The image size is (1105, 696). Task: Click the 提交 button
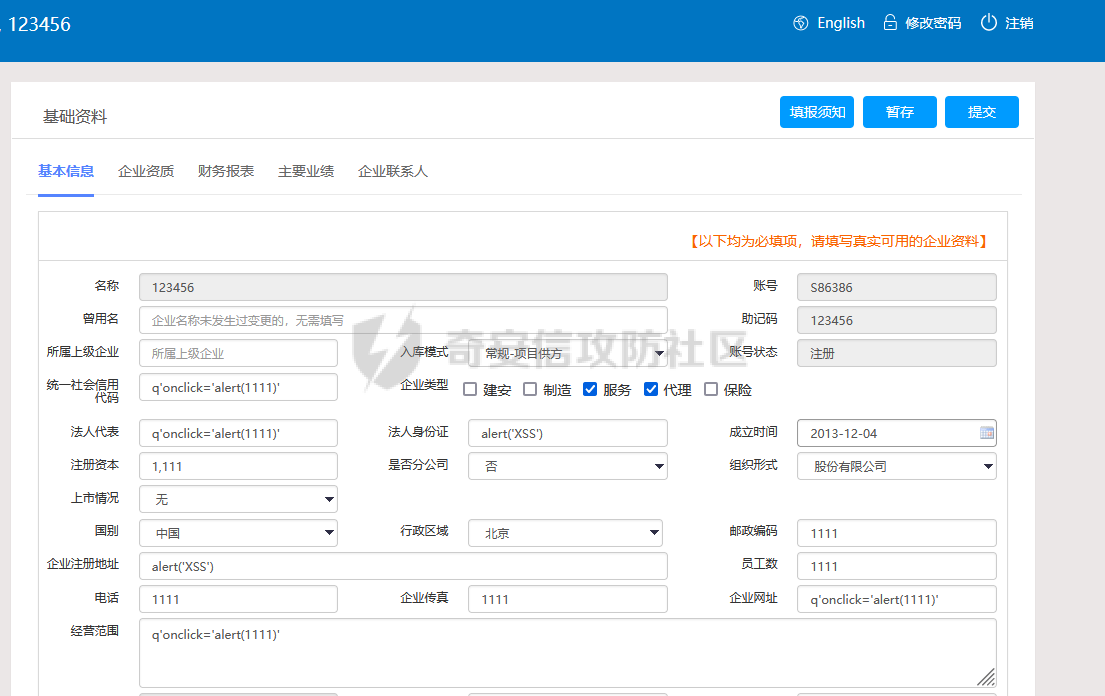pyautogui.click(x=981, y=112)
